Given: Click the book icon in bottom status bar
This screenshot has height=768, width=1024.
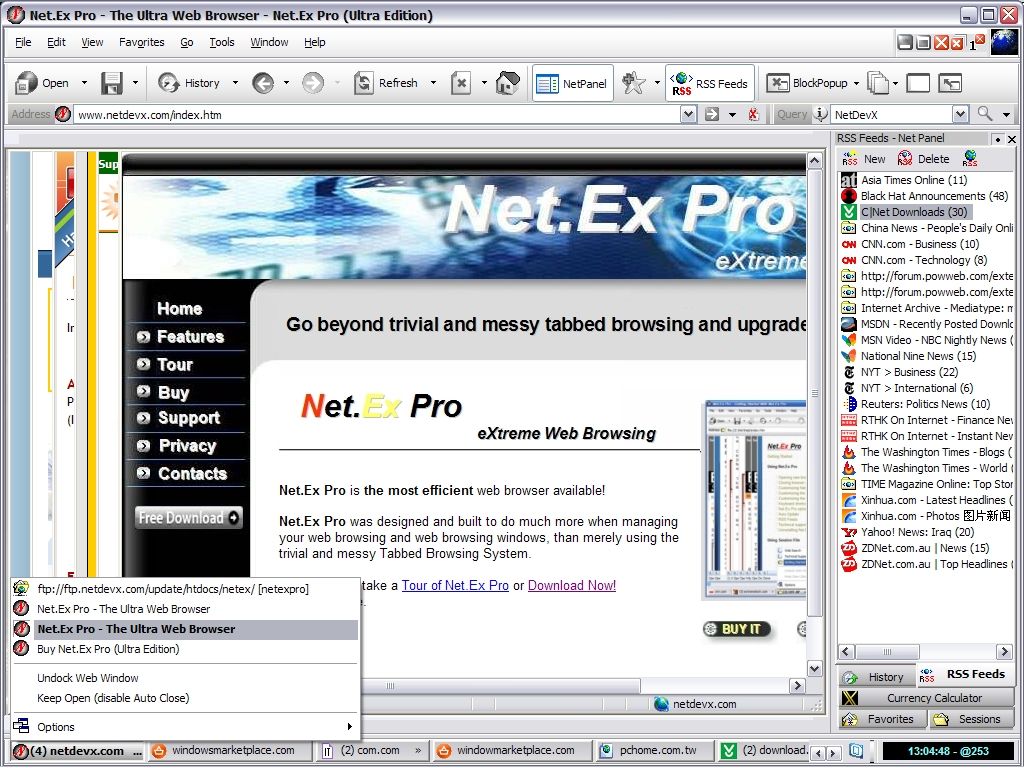Looking at the screenshot, I should [856, 750].
